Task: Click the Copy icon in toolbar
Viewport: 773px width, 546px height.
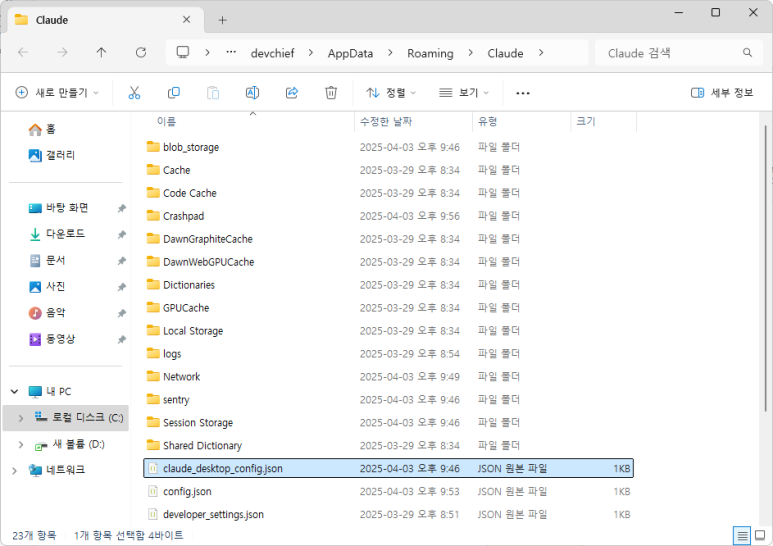Action: click(174, 93)
